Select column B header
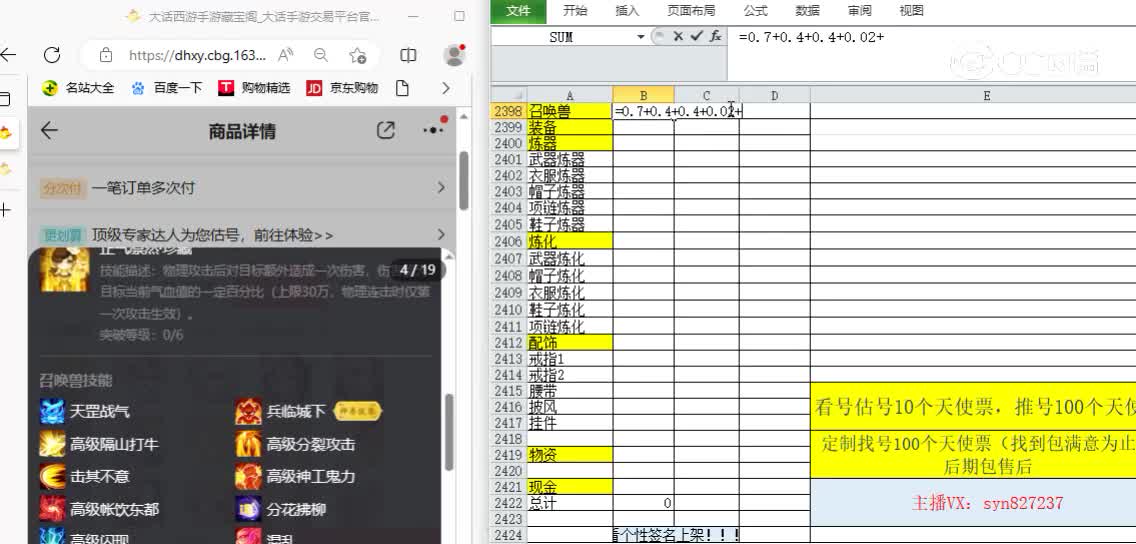 pyautogui.click(x=643, y=95)
